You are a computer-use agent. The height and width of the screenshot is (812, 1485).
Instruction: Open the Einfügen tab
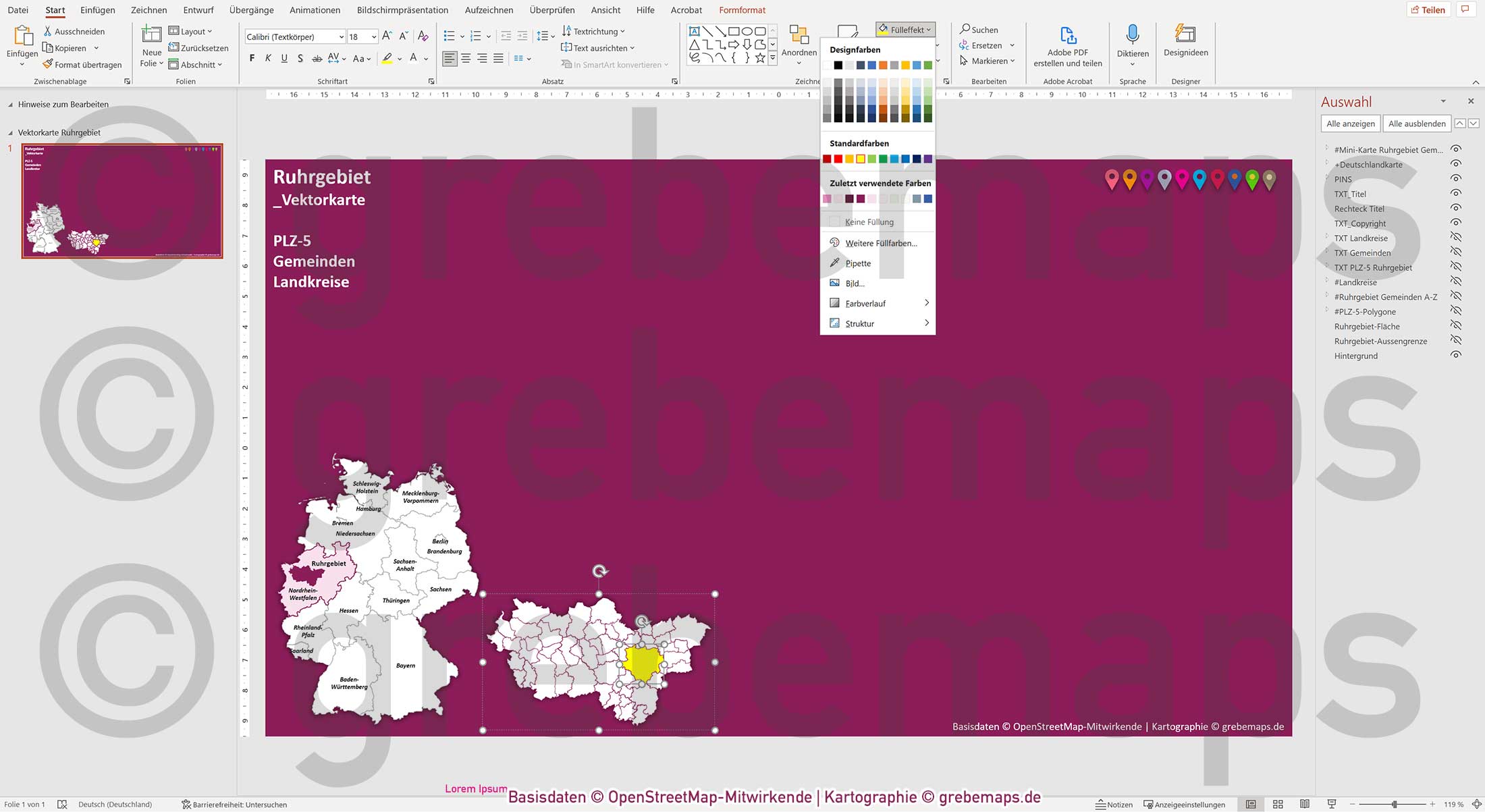[97, 9]
